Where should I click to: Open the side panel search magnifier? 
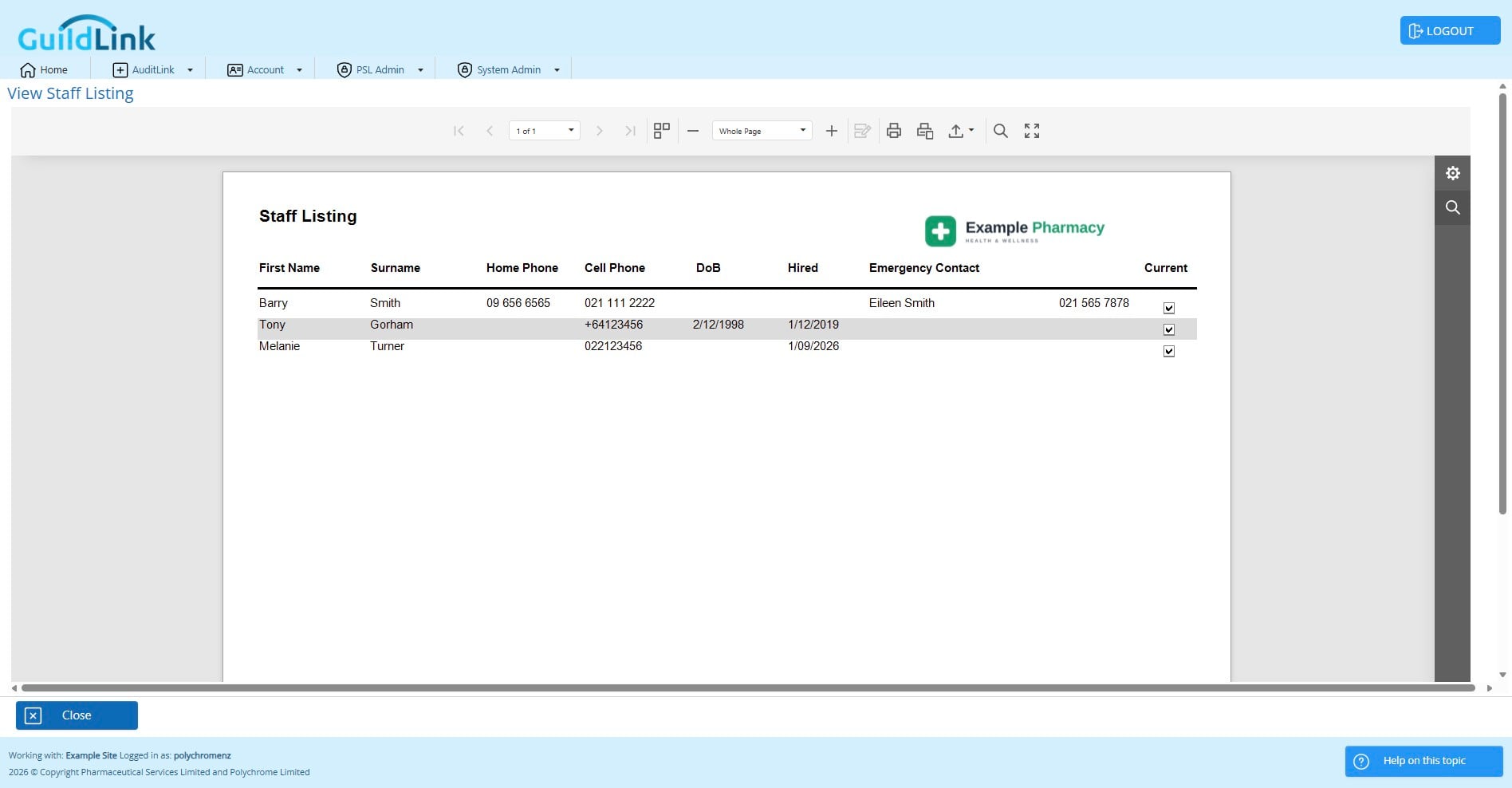tap(1453, 207)
